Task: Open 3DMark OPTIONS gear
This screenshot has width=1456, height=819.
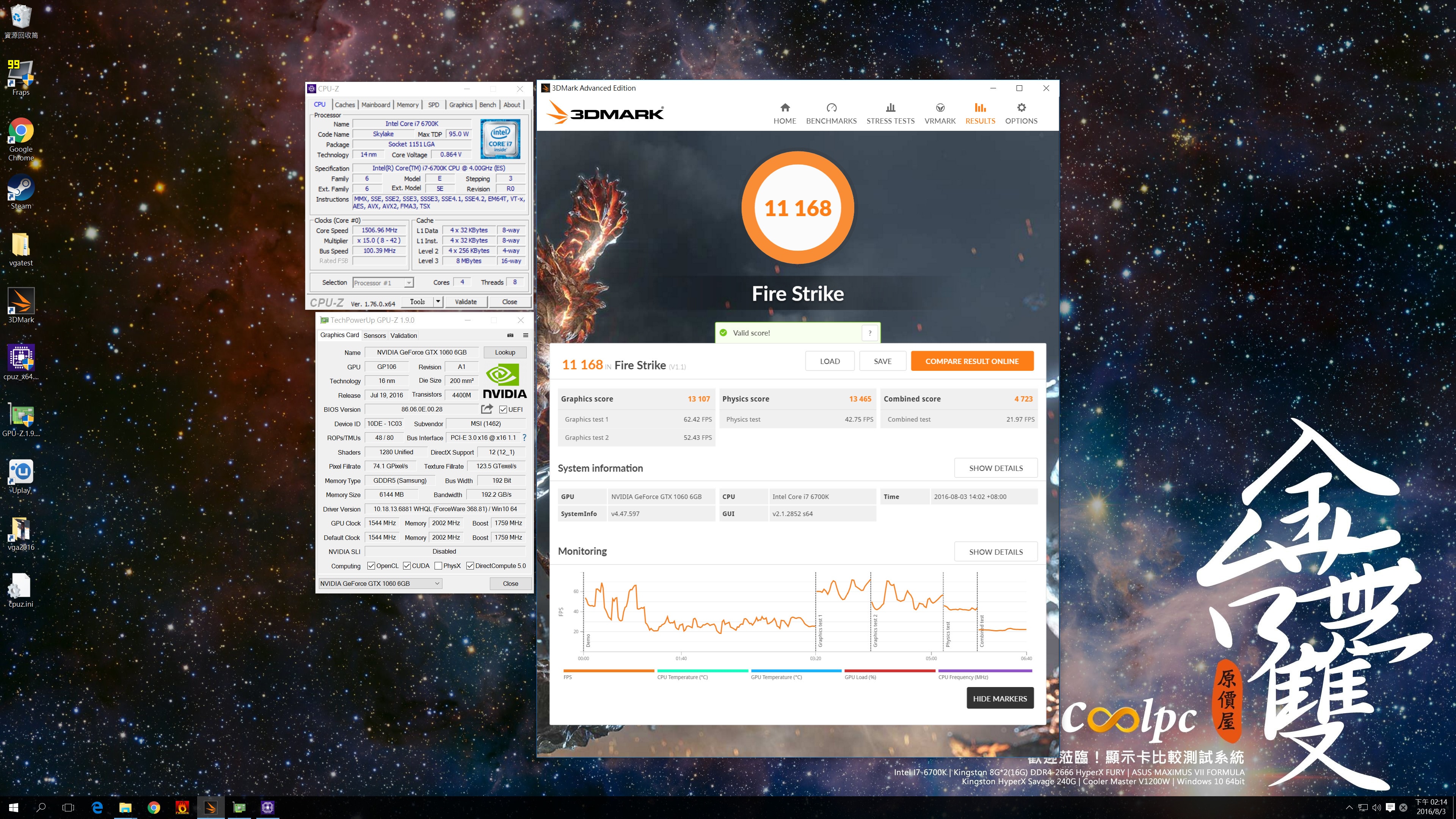Action: pyautogui.click(x=1021, y=113)
